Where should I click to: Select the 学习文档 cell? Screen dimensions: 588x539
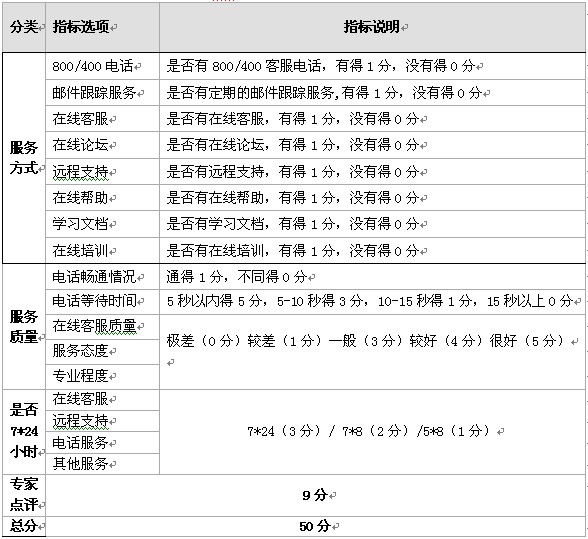102,224
